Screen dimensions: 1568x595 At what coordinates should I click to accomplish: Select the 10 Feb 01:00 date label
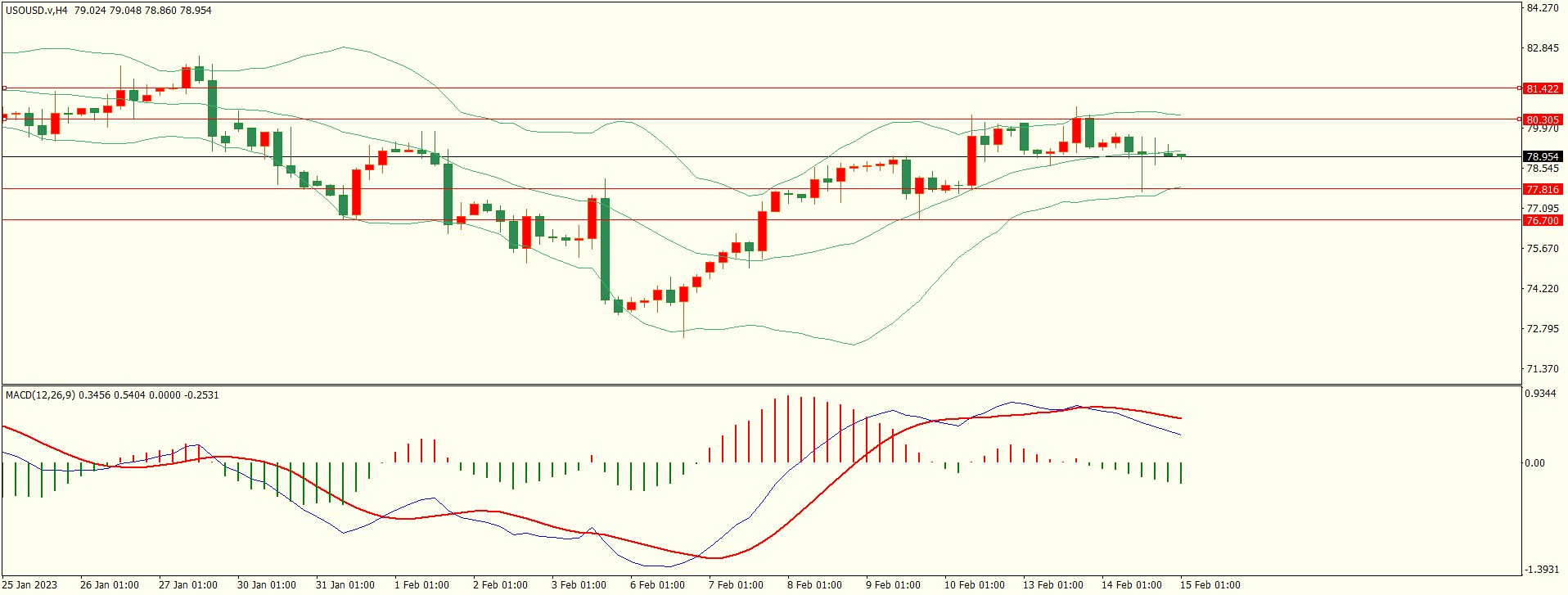pyautogui.click(x=974, y=585)
